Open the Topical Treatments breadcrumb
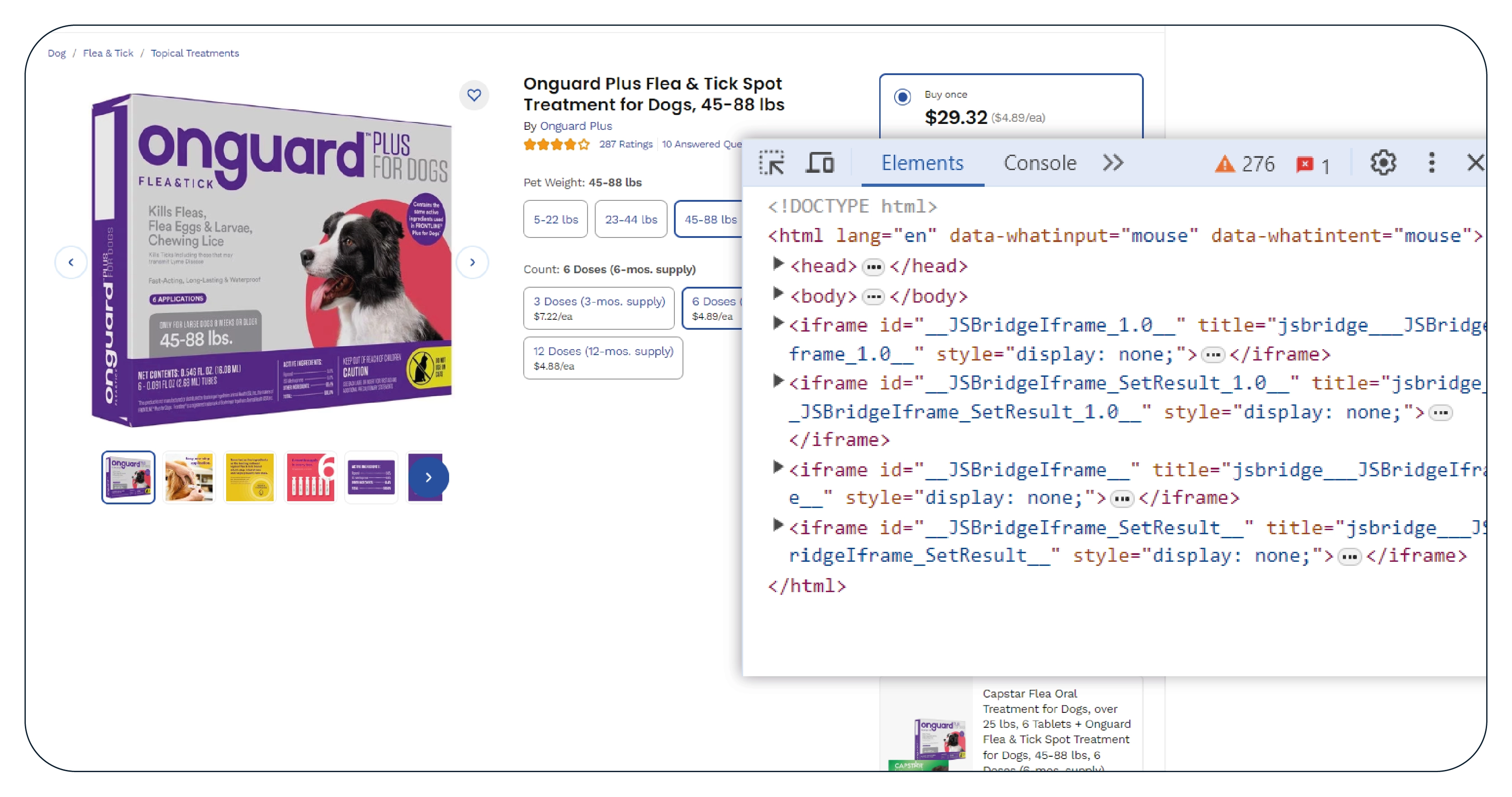Image resolution: width=1512 pixels, height=797 pixels. point(195,53)
